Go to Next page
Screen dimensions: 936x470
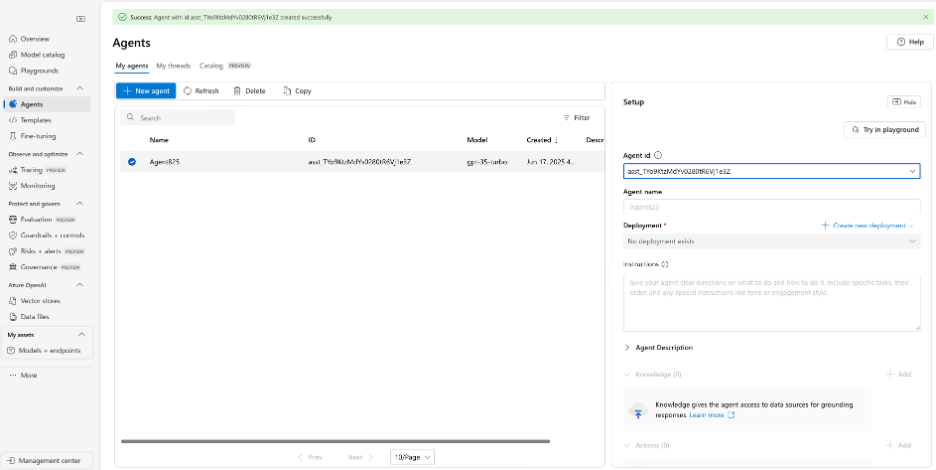click(361, 457)
